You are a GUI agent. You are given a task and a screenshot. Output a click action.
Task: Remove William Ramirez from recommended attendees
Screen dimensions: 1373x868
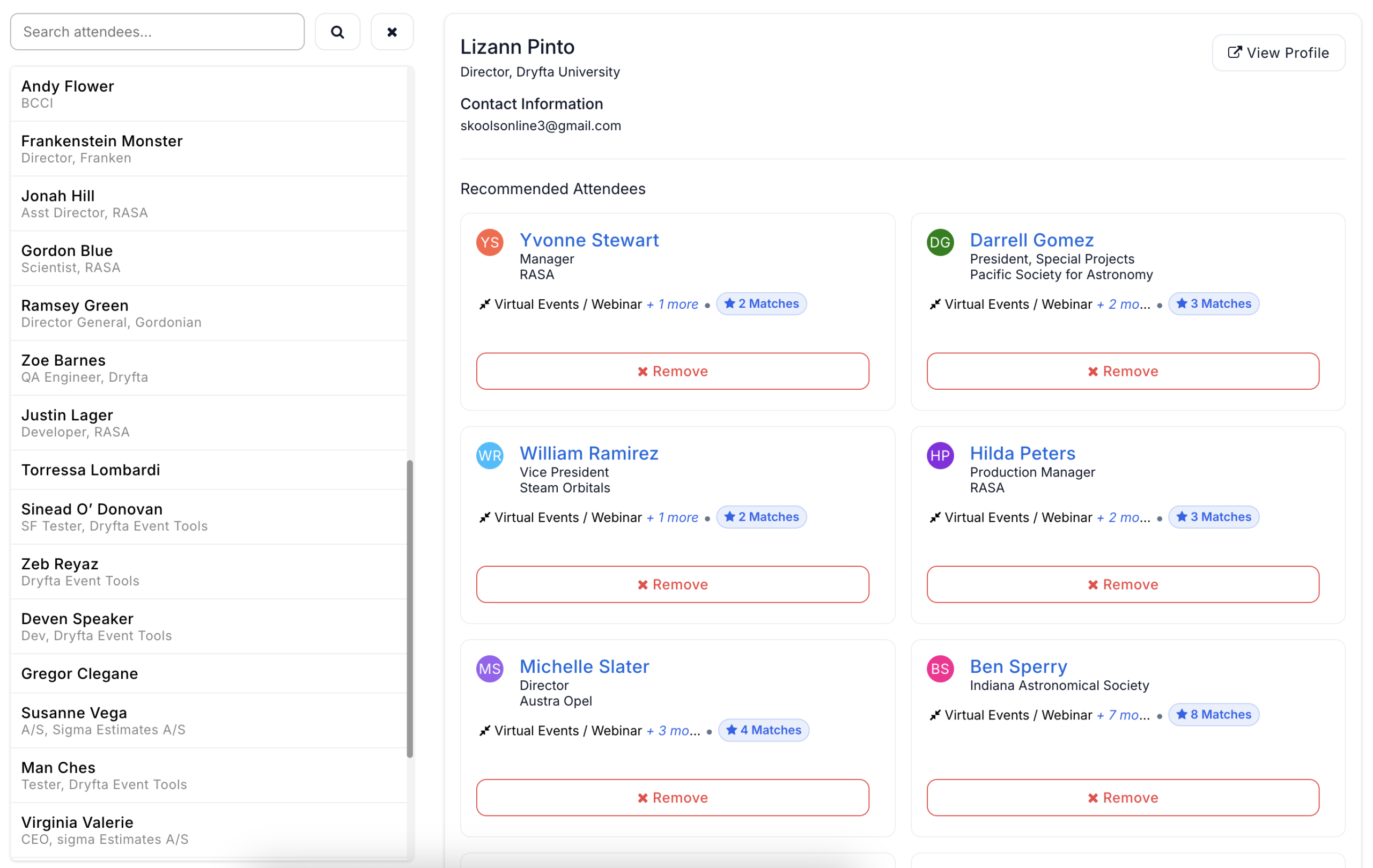pos(672,584)
